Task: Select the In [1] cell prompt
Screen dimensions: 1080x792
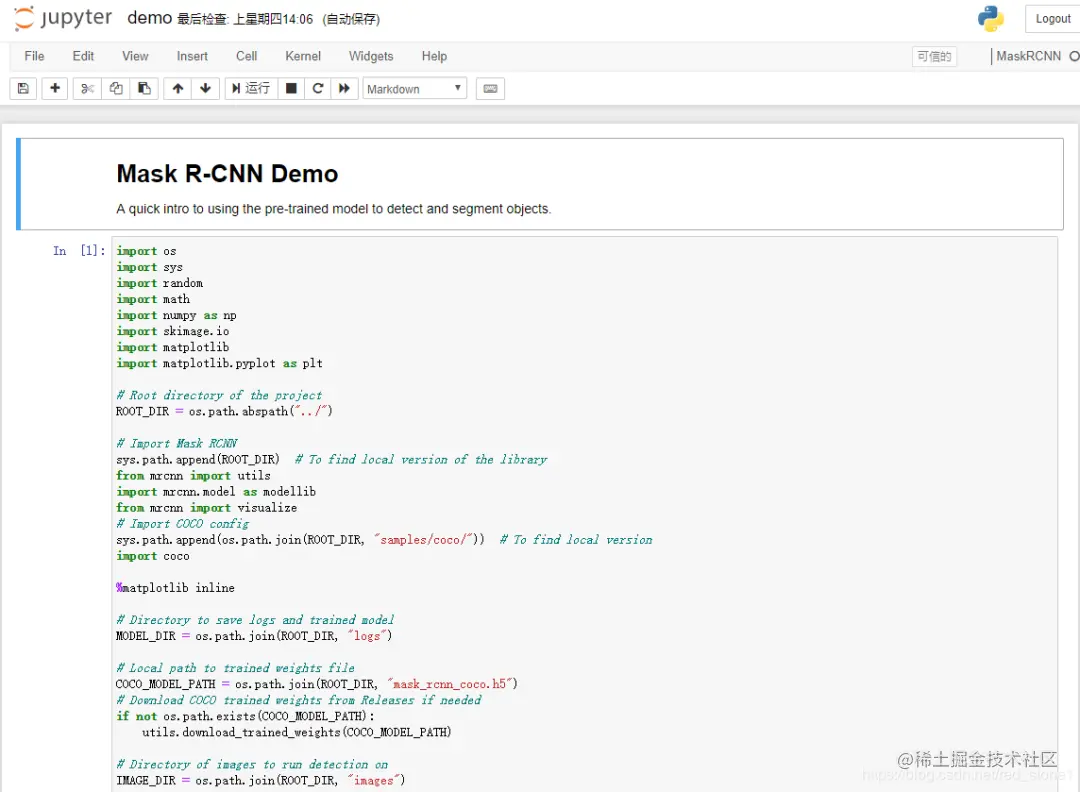Action: point(79,251)
